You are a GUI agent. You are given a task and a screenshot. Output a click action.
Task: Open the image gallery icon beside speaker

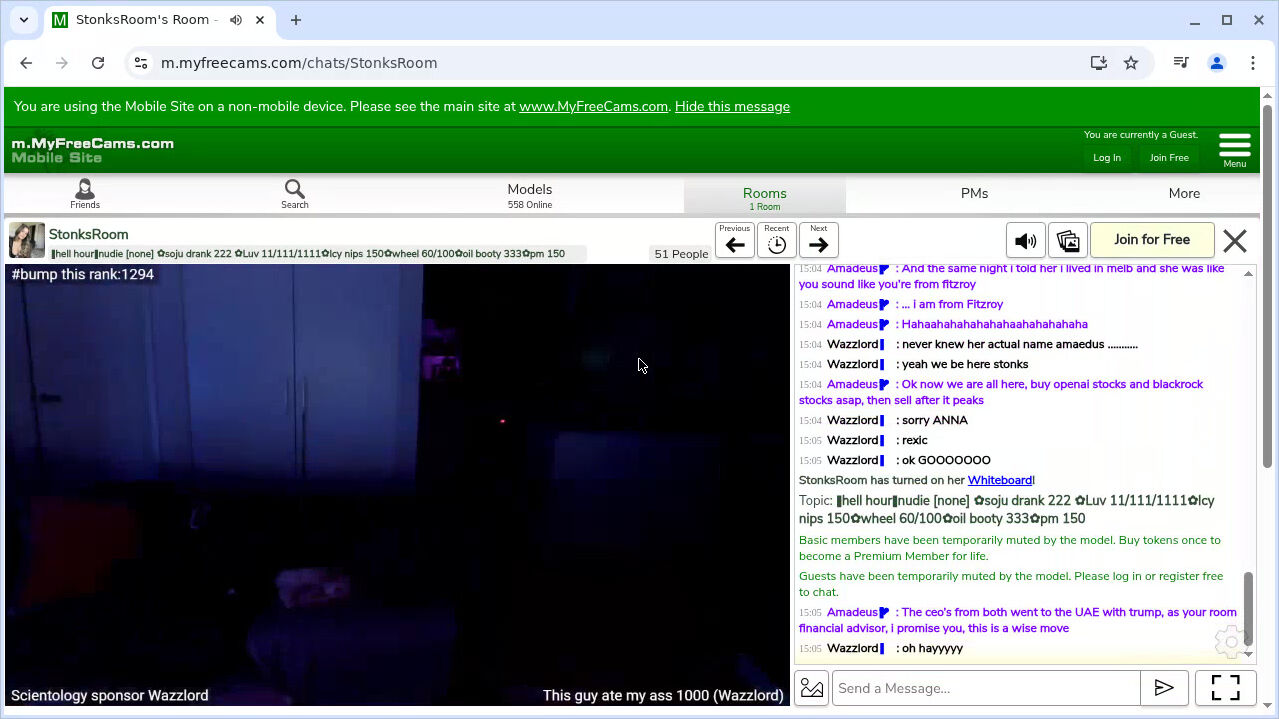coord(1067,241)
